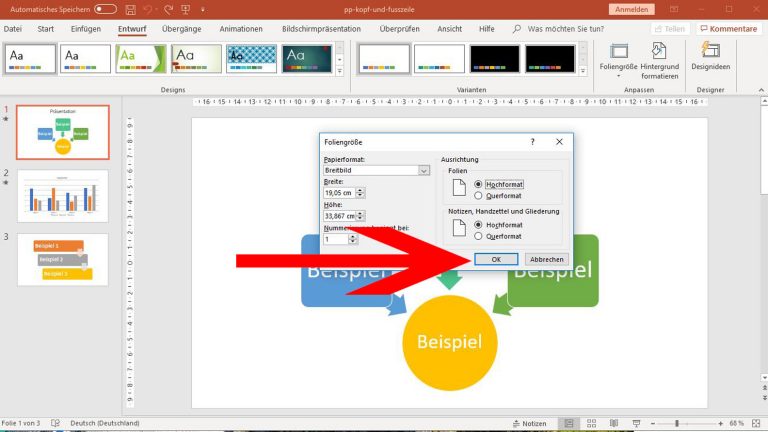The image size is (768, 432).
Task: Switch to Normal view icon
Action: click(x=569, y=423)
